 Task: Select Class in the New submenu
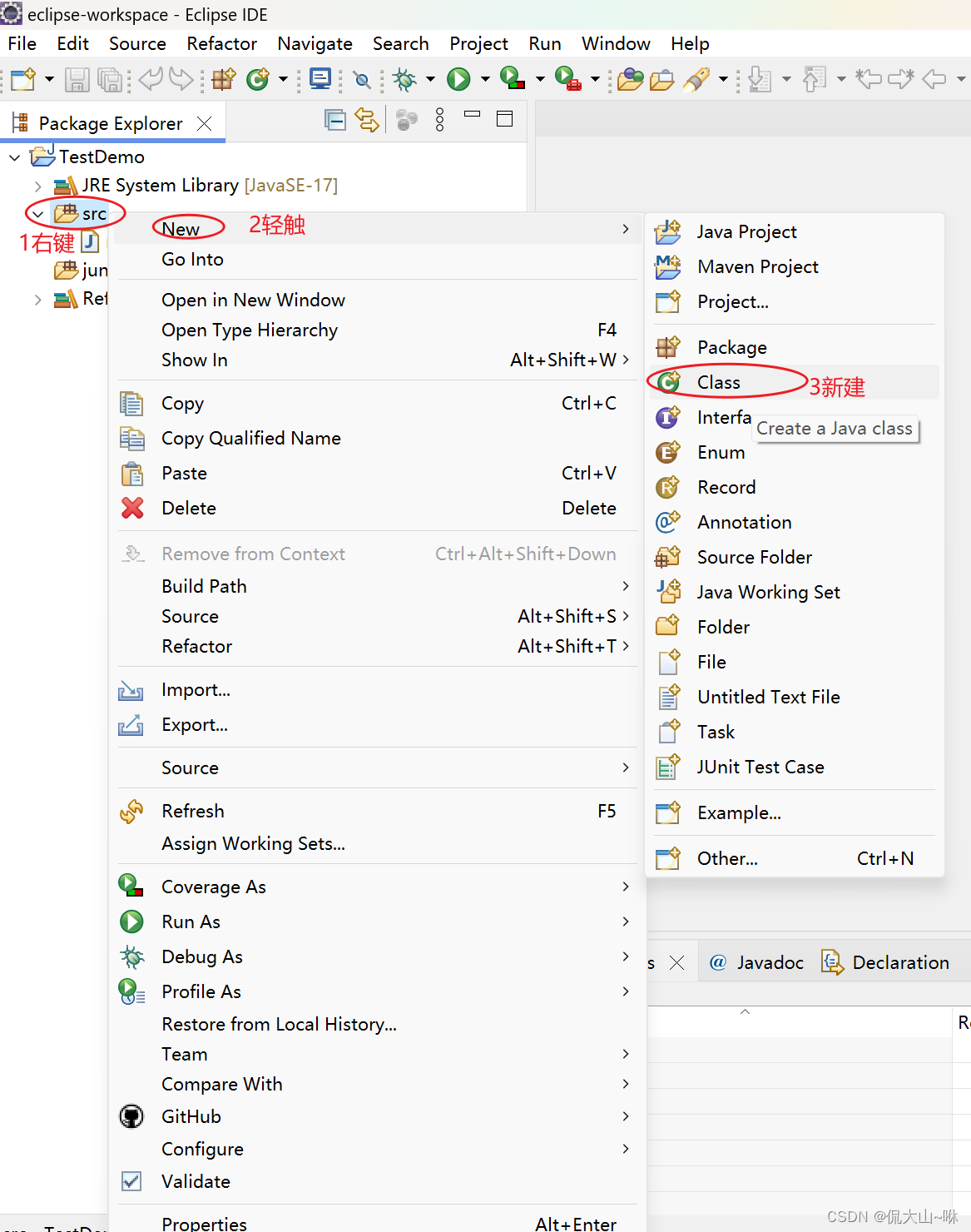tap(794, 382)
